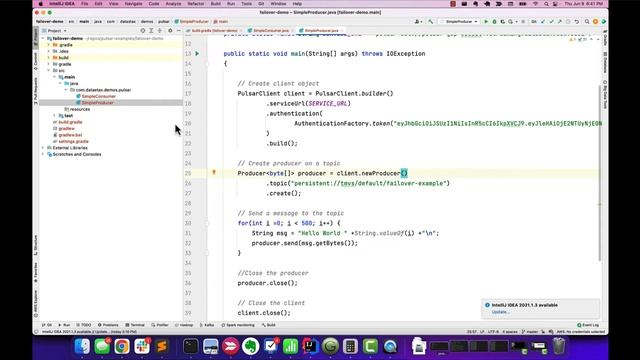Screen dimensions: 640x360
Task: Open the File menu
Action: [84, 4]
